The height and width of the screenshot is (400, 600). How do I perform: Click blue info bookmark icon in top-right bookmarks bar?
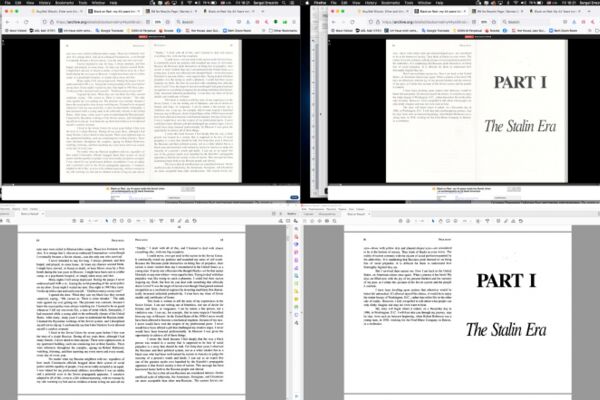coord(505,30)
